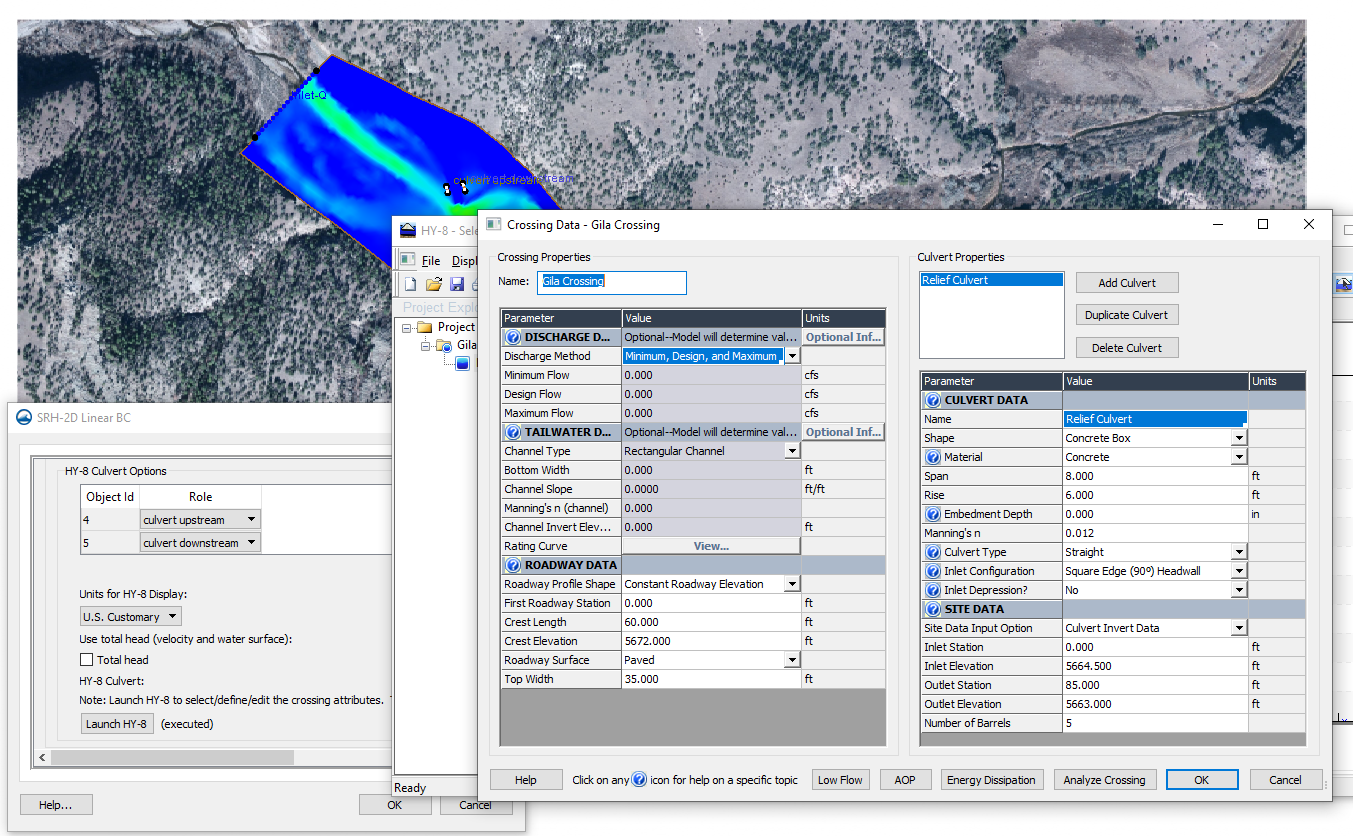Open the File menu in HY-8

430,261
